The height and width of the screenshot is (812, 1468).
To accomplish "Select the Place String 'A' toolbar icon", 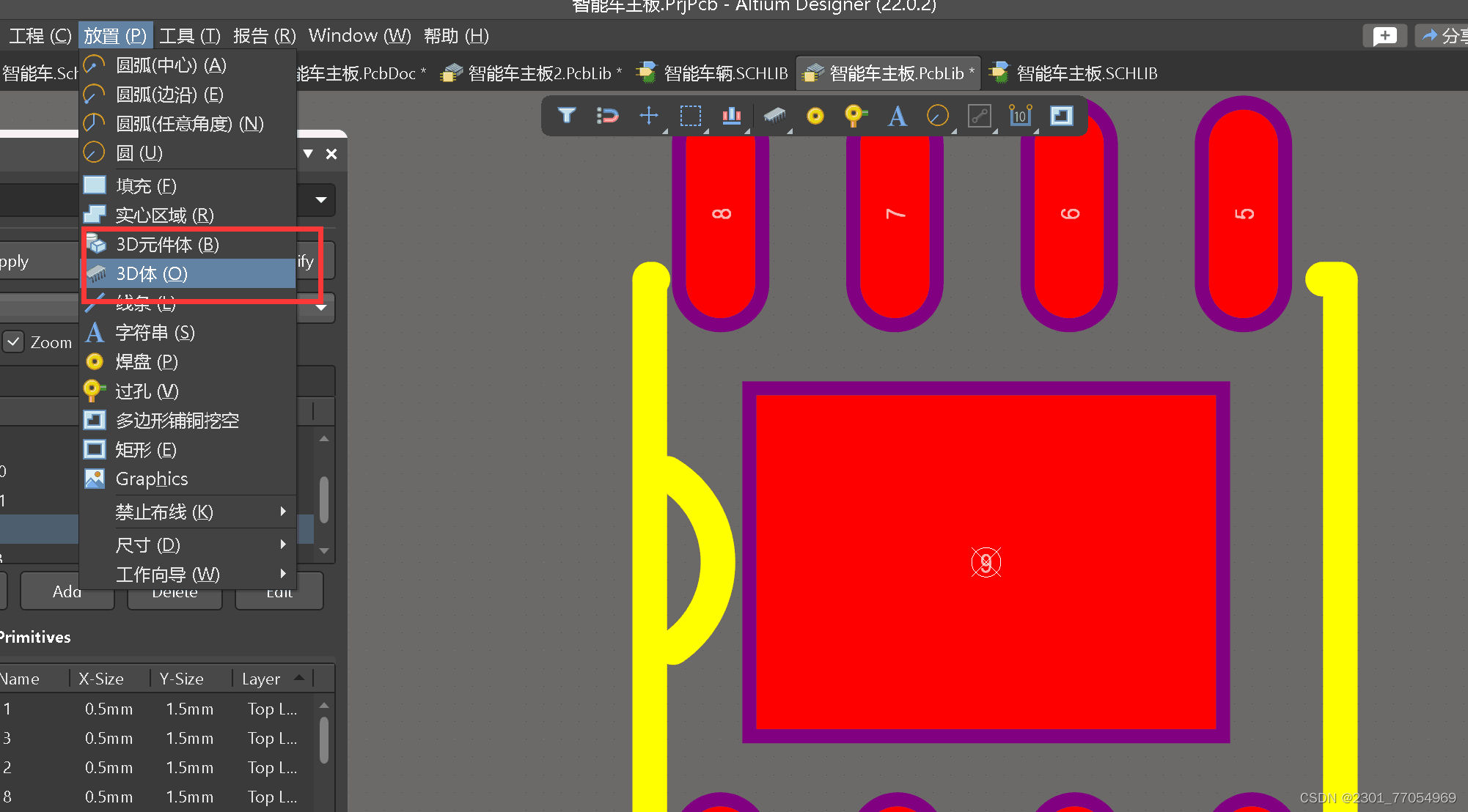I will point(897,116).
